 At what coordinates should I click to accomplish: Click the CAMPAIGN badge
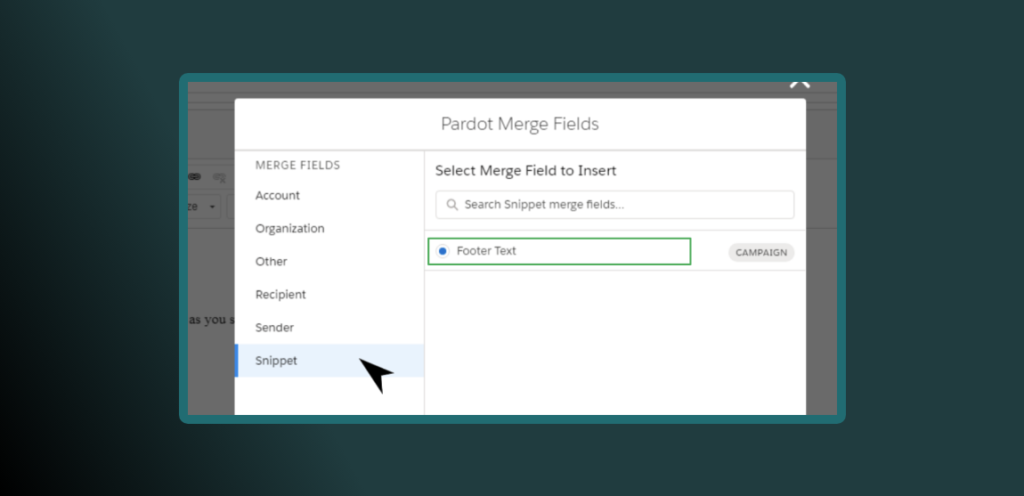click(x=760, y=253)
